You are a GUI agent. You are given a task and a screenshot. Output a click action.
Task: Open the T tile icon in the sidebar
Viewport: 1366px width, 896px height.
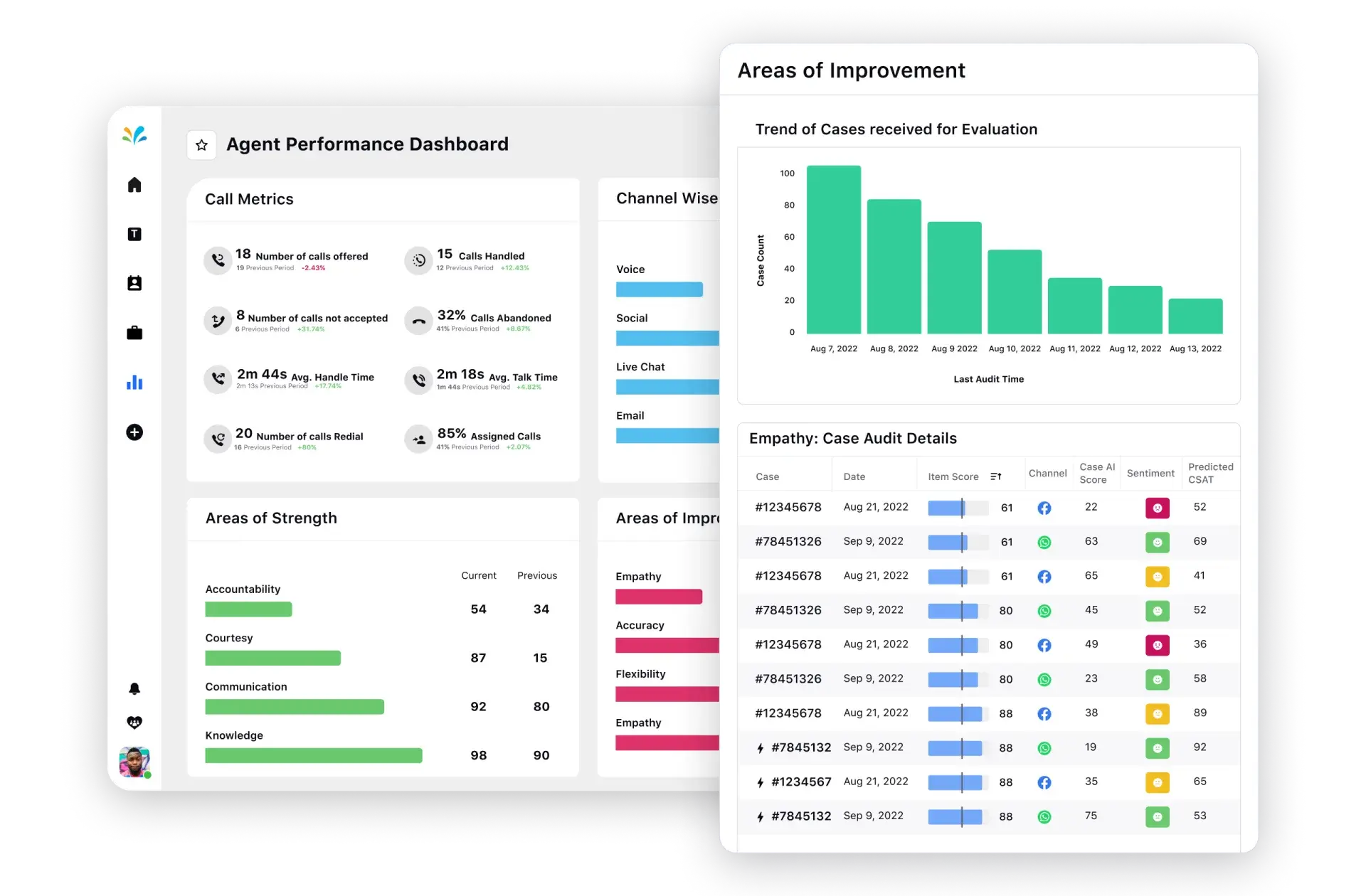coord(134,234)
